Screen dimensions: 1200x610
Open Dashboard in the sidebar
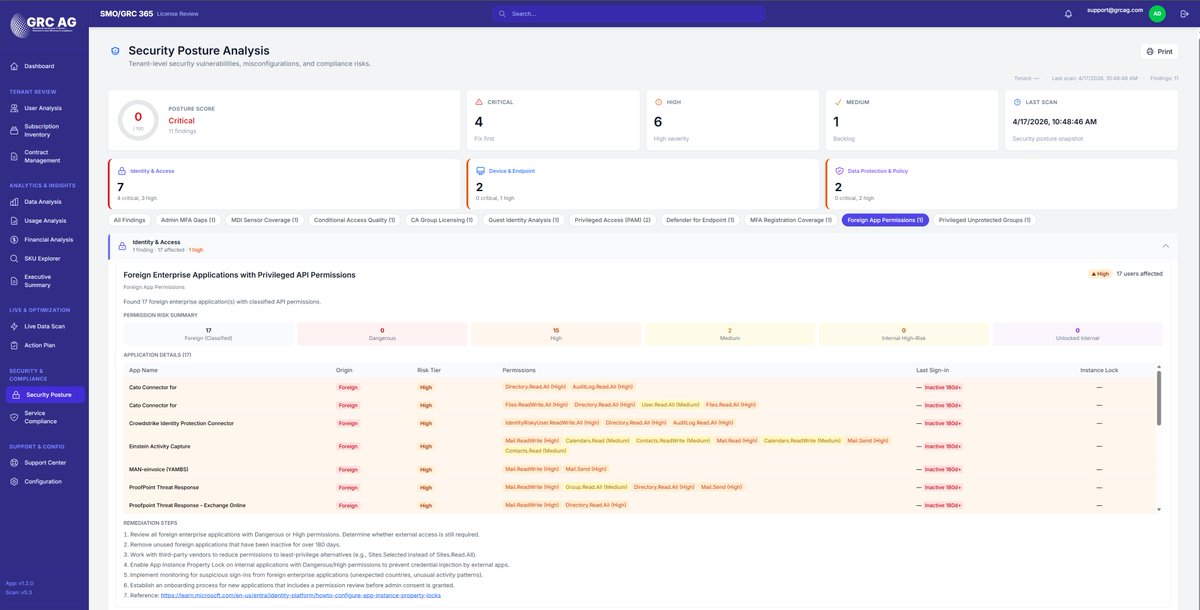[39, 66]
